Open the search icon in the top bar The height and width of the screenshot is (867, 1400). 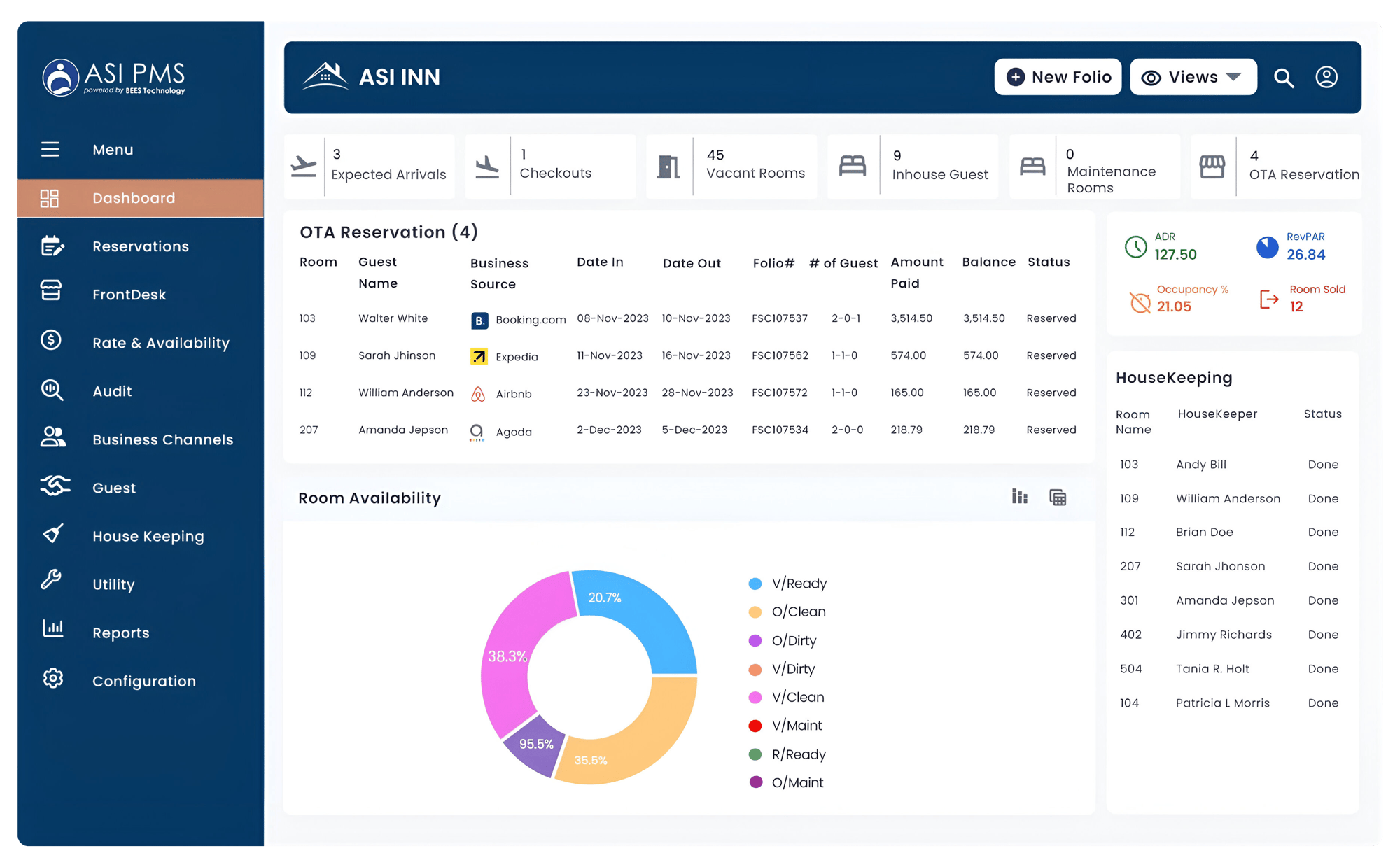(x=1284, y=77)
